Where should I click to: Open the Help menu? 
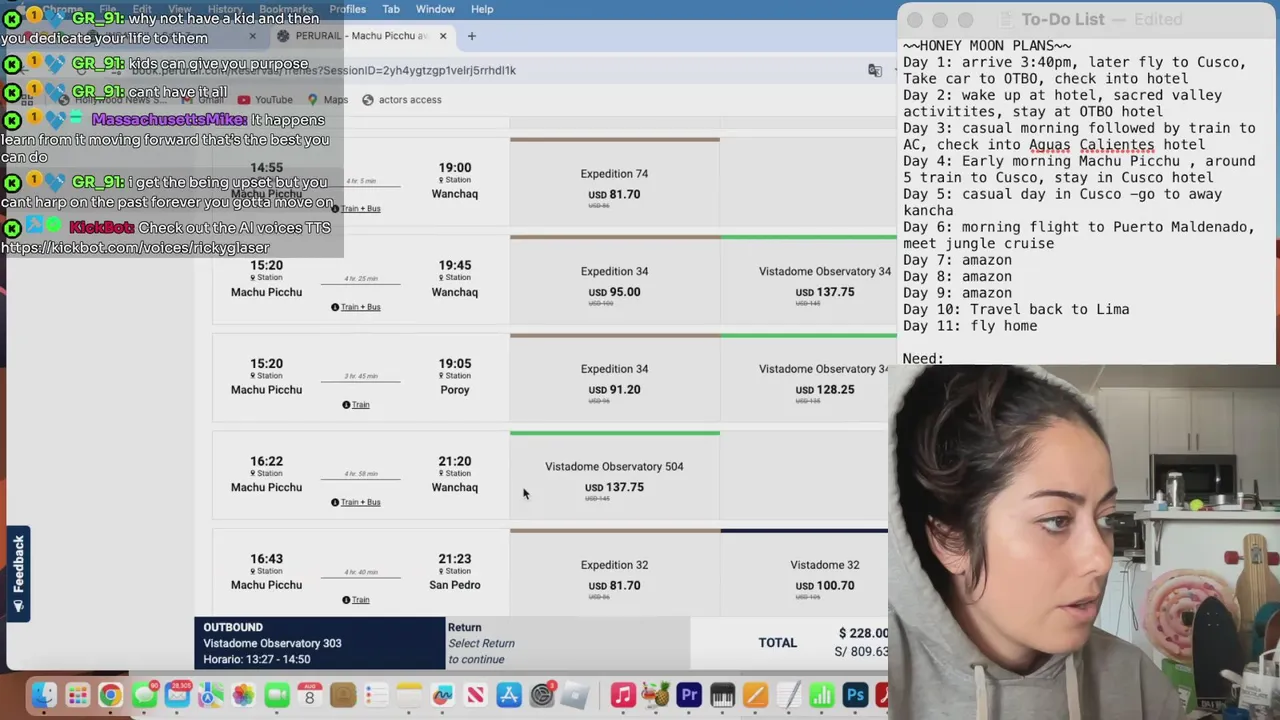[482, 9]
